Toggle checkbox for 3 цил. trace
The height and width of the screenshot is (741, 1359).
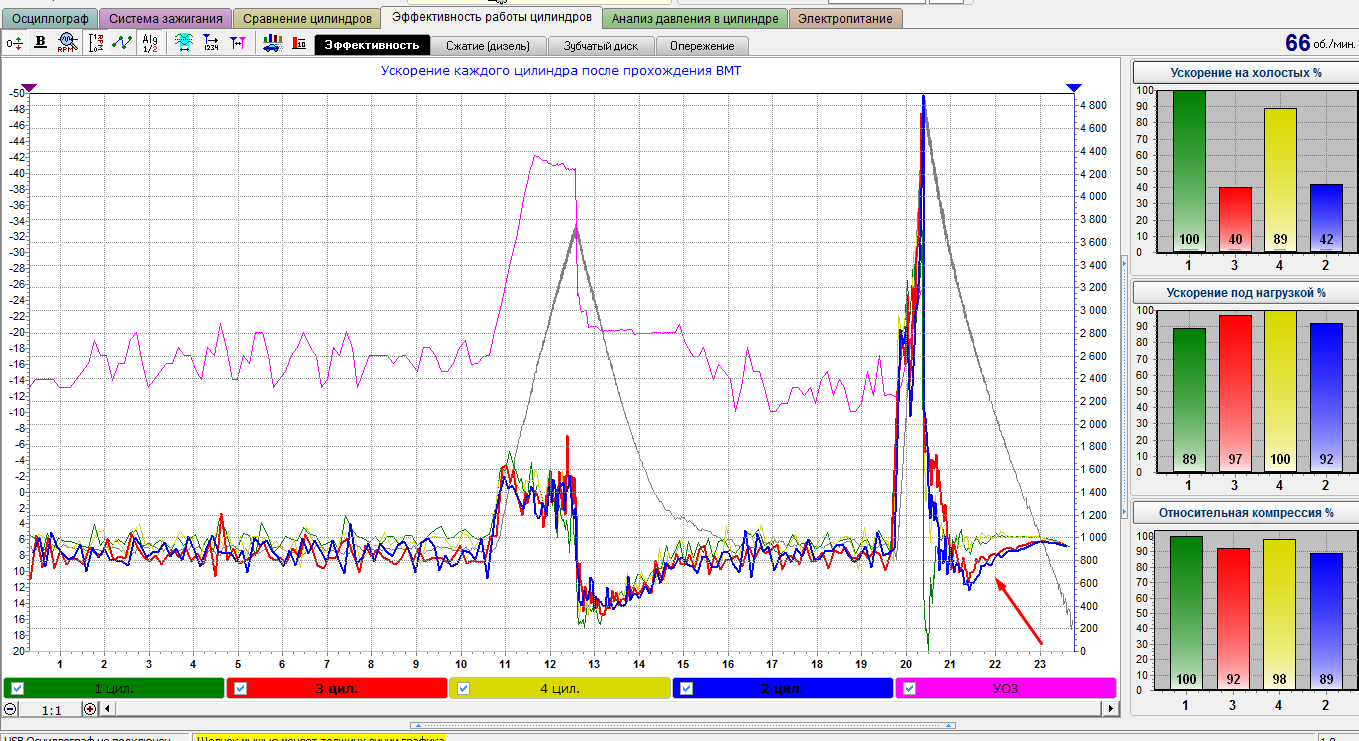pyautogui.click(x=240, y=688)
